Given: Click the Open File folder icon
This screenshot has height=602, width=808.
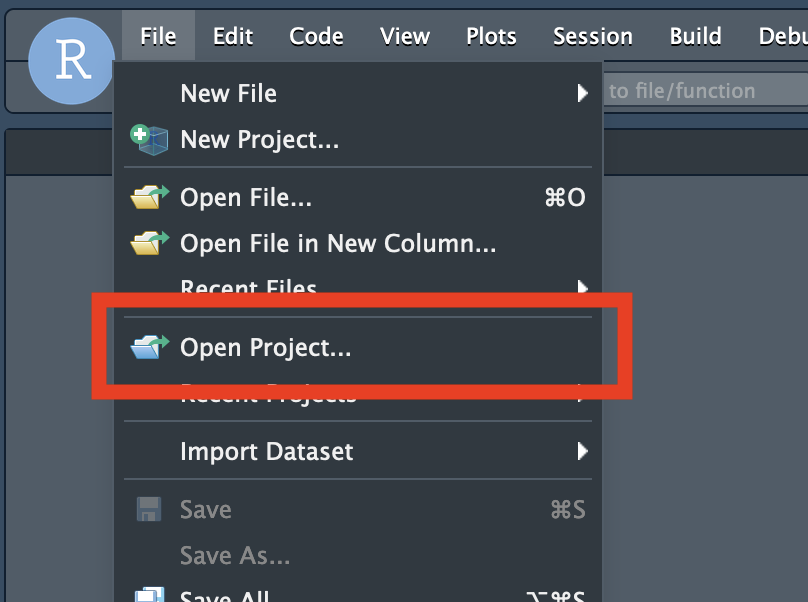Looking at the screenshot, I should point(150,197).
